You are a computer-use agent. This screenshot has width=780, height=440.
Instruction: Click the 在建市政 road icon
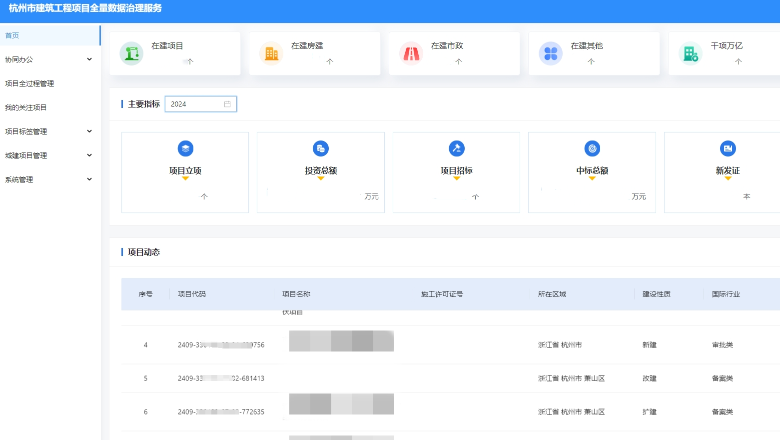click(411, 53)
